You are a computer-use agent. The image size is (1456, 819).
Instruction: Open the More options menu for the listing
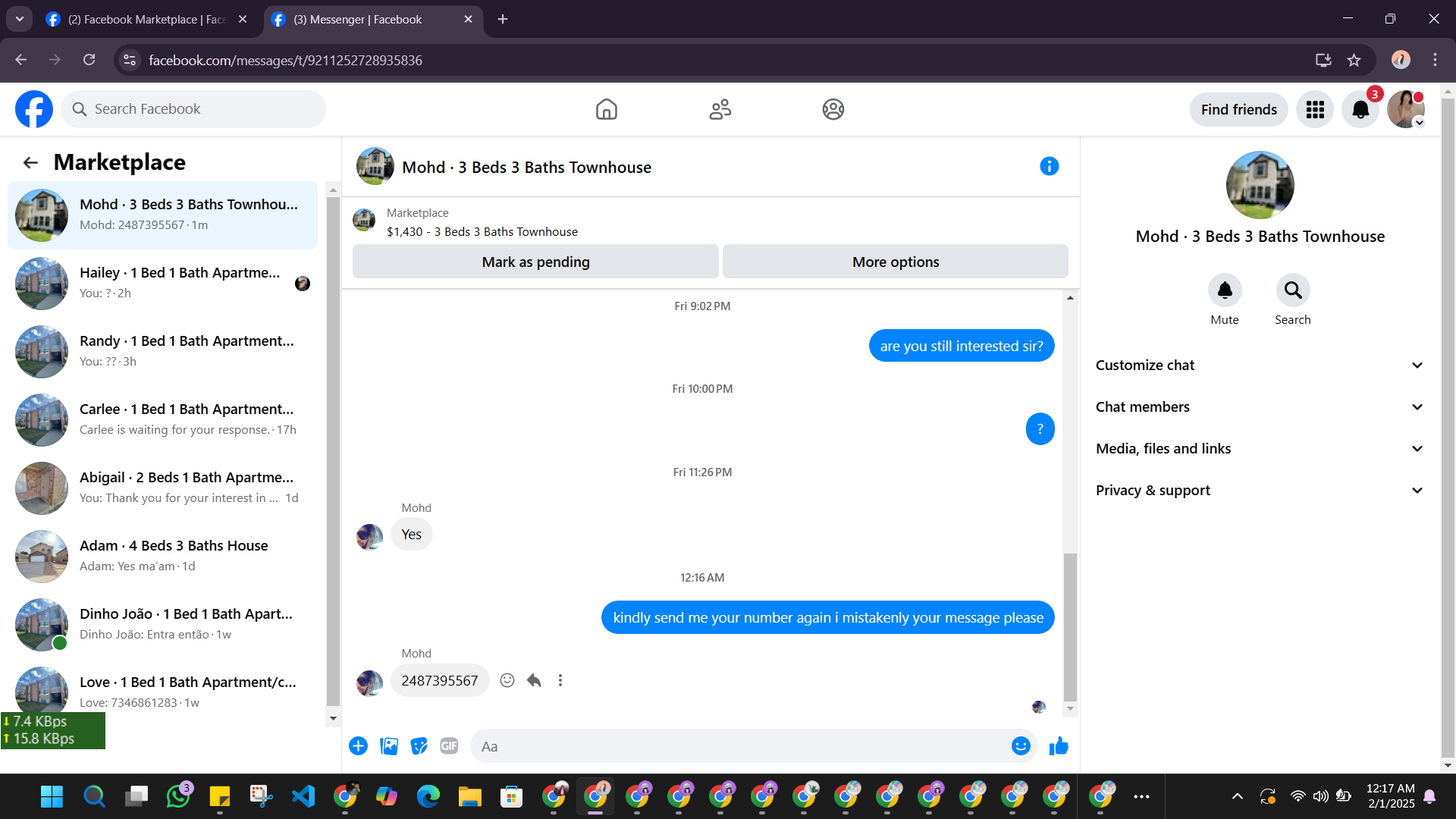896,262
